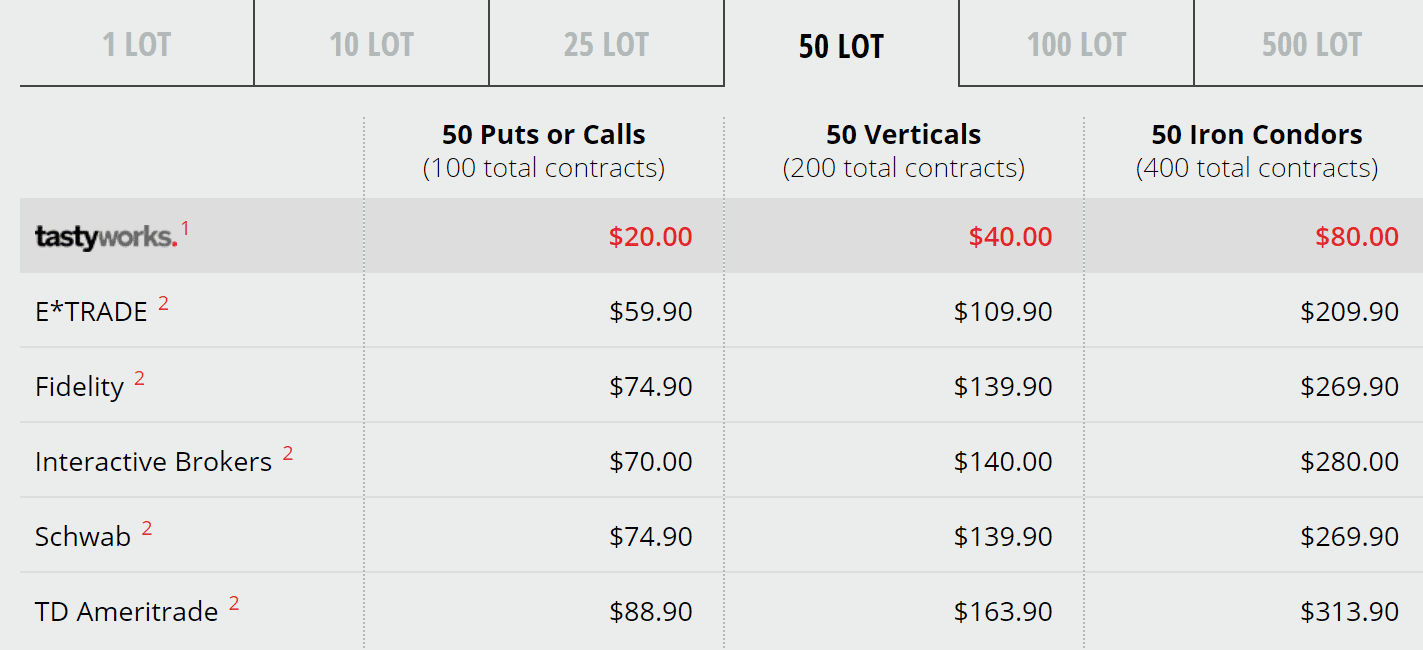Image resolution: width=1423 pixels, height=650 pixels.
Task: Click the E*TRADE row label
Action: [x=91, y=312]
